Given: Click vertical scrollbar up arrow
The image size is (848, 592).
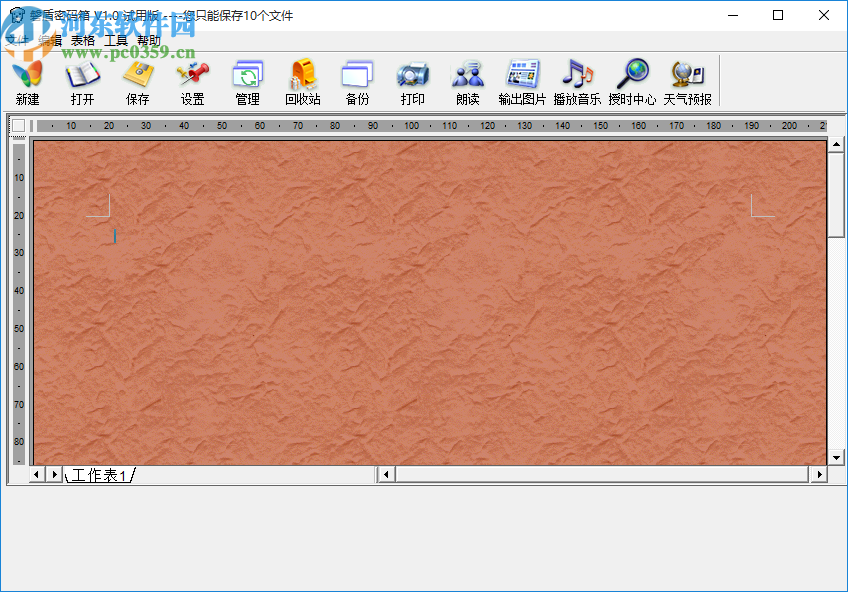Looking at the screenshot, I should (x=836, y=144).
